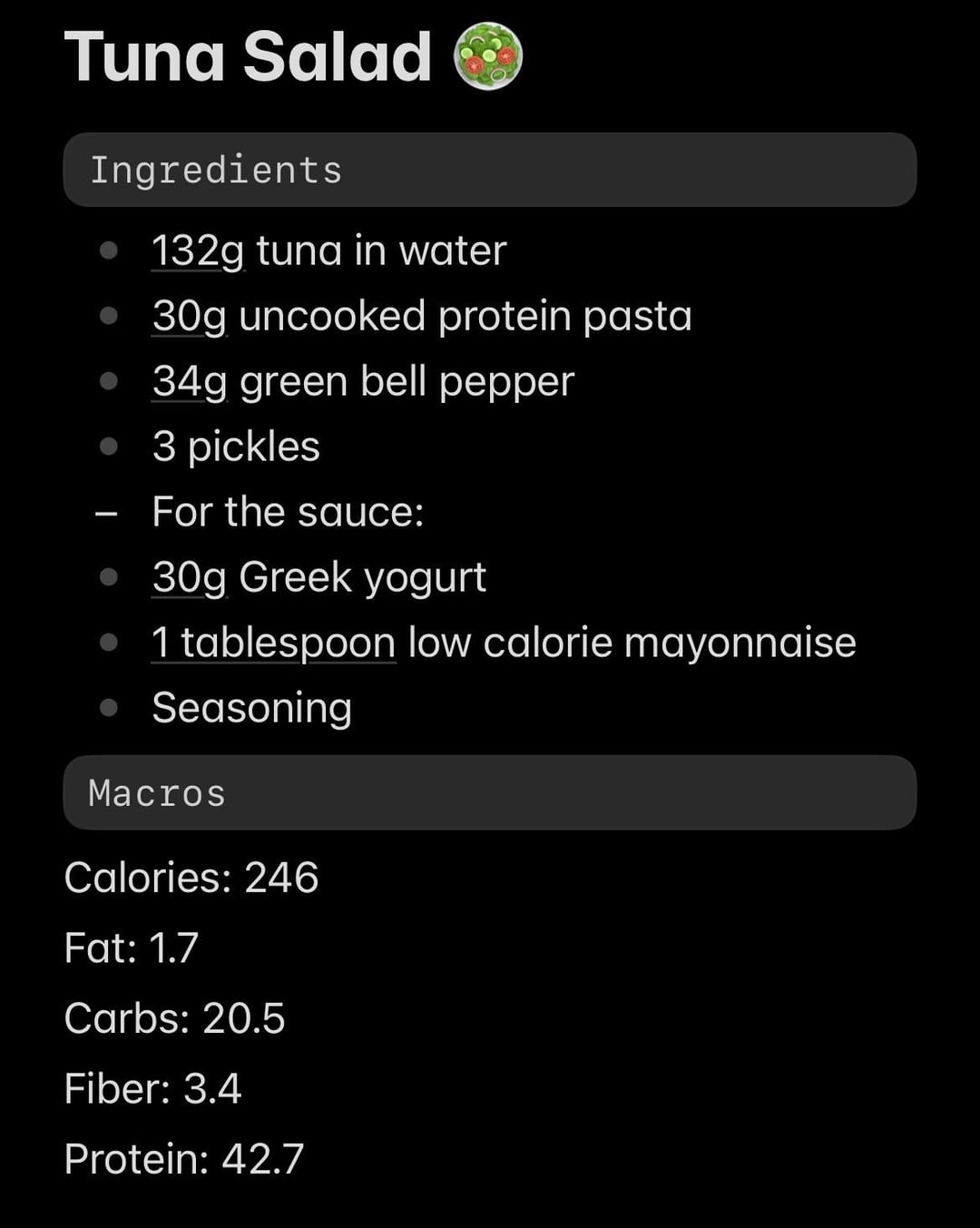Tap the underlined 1 tablespoon measurement
This screenshot has width=980, height=1228.
(x=273, y=643)
